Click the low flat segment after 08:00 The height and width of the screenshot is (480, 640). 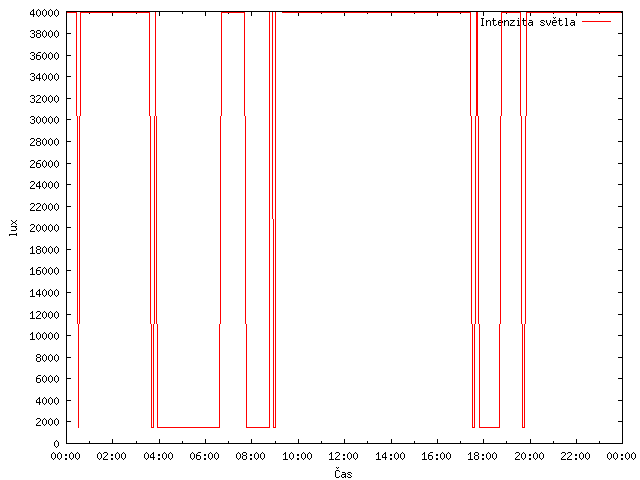(258, 427)
